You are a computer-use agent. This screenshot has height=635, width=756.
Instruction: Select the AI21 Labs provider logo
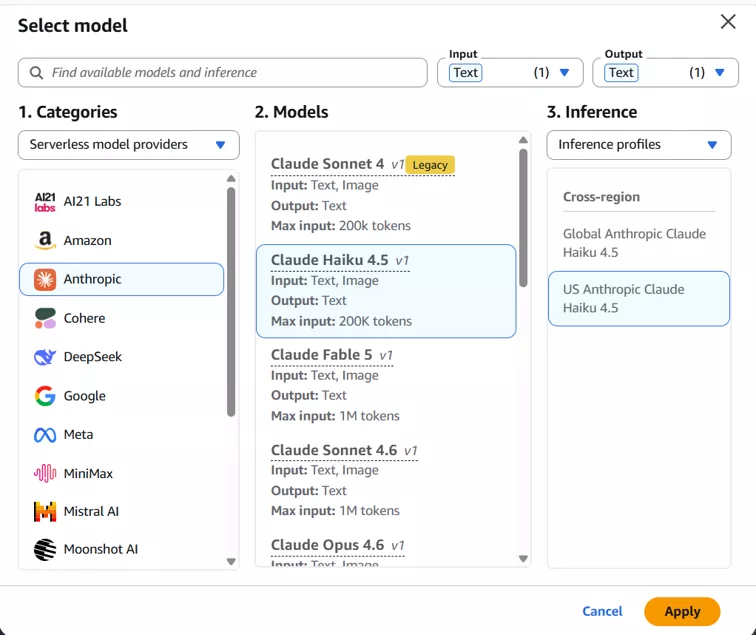pyautogui.click(x=45, y=202)
